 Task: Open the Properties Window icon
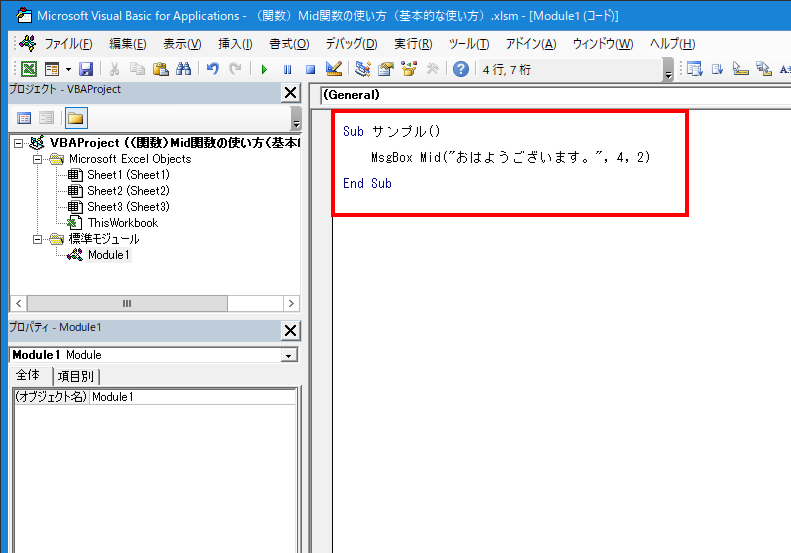tap(386, 69)
